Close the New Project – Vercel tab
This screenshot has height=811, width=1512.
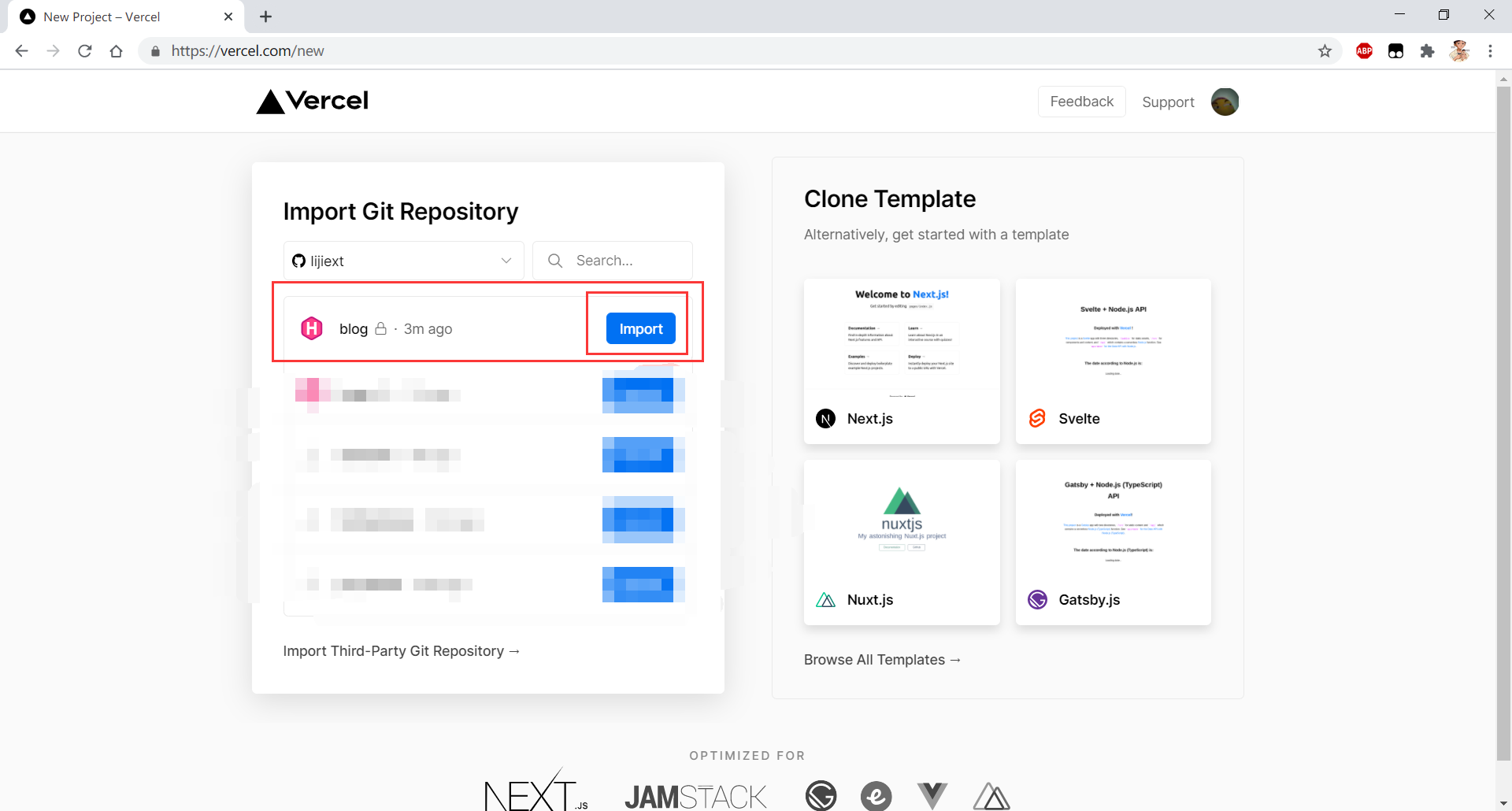228,17
